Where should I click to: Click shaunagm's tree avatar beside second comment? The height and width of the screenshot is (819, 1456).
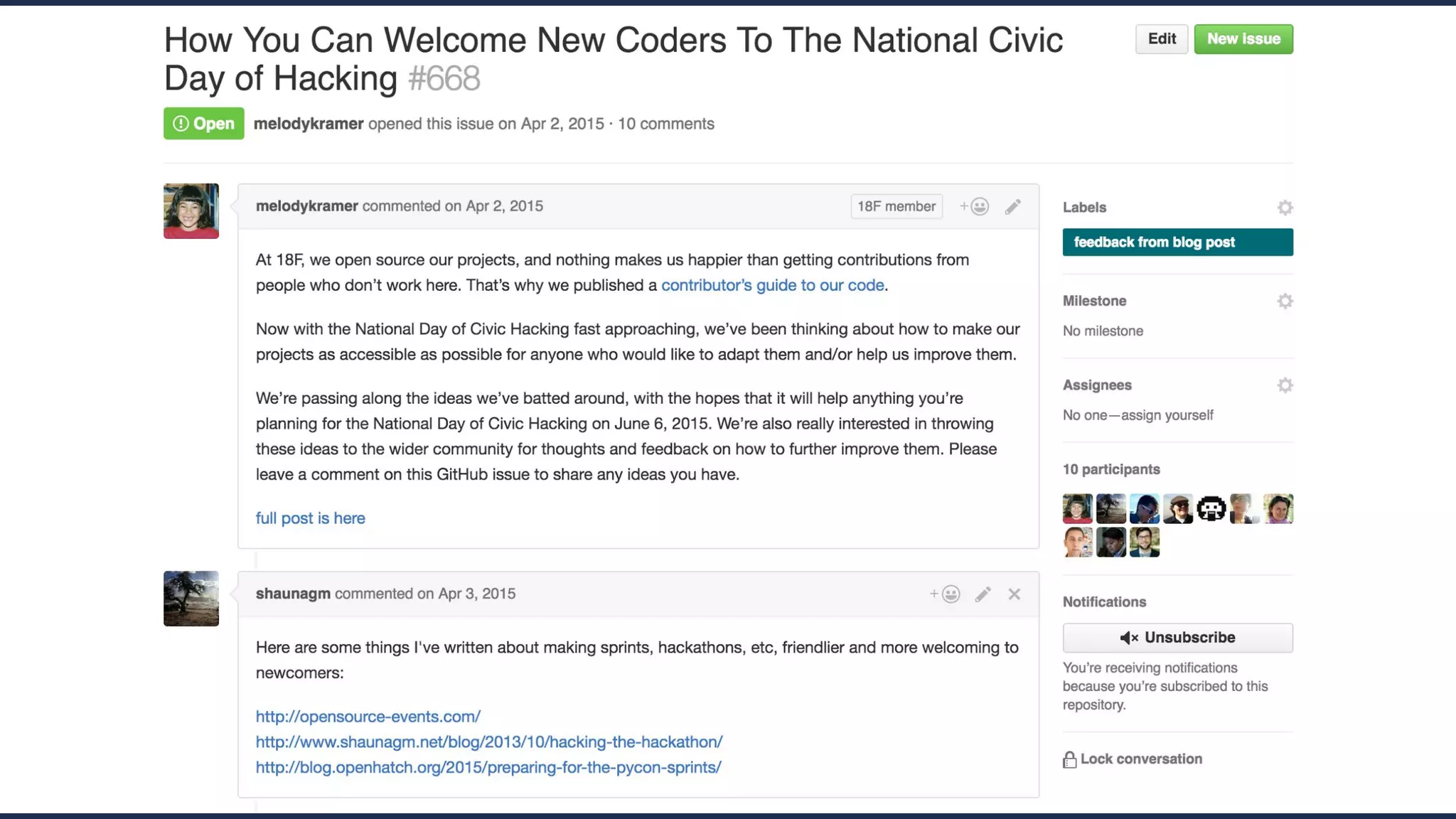click(x=191, y=599)
